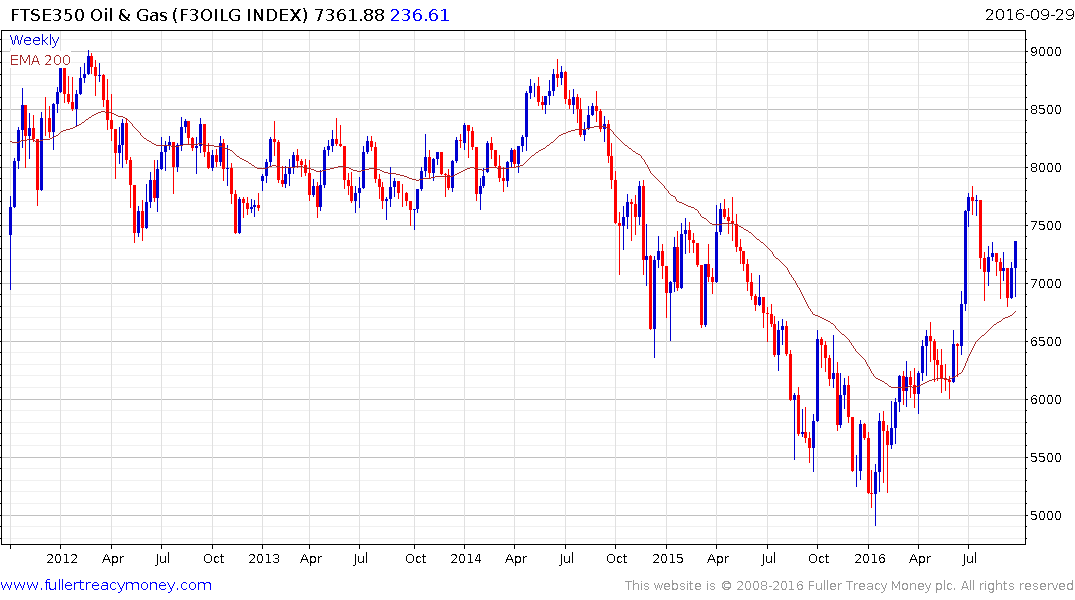Click the 'Weekly' interval label

(x=34, y=40)
